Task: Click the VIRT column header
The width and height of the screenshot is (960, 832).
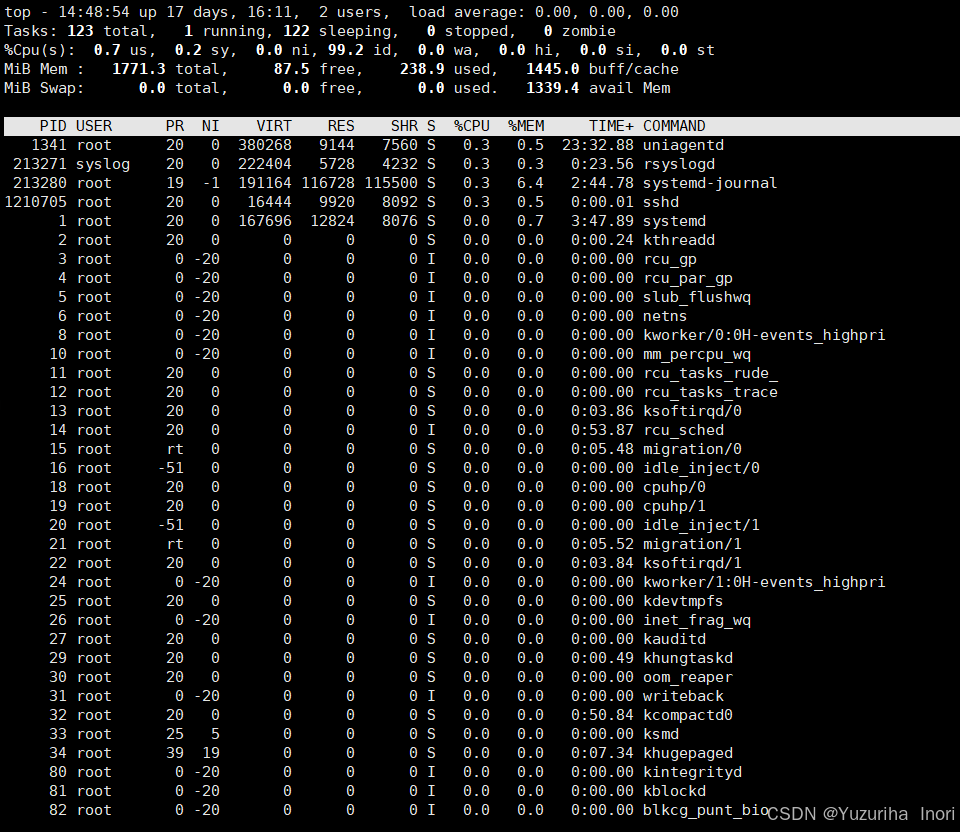Action: tap(274, 126)
